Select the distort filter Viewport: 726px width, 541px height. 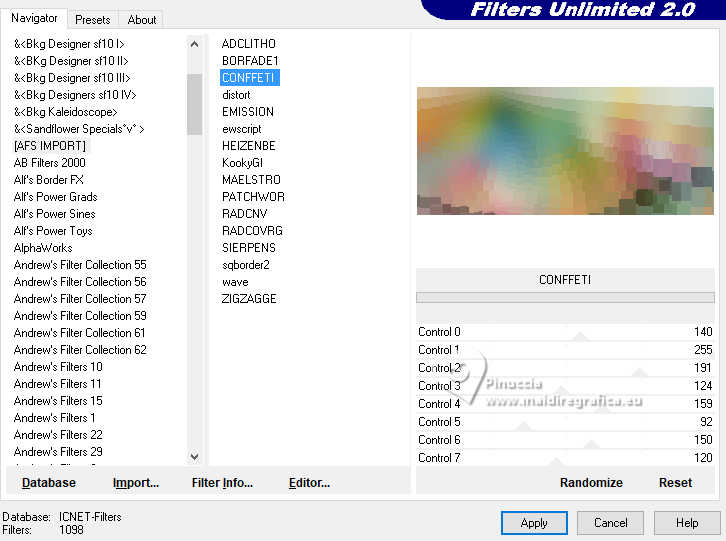pyautogui.click(x=236, y=95)
